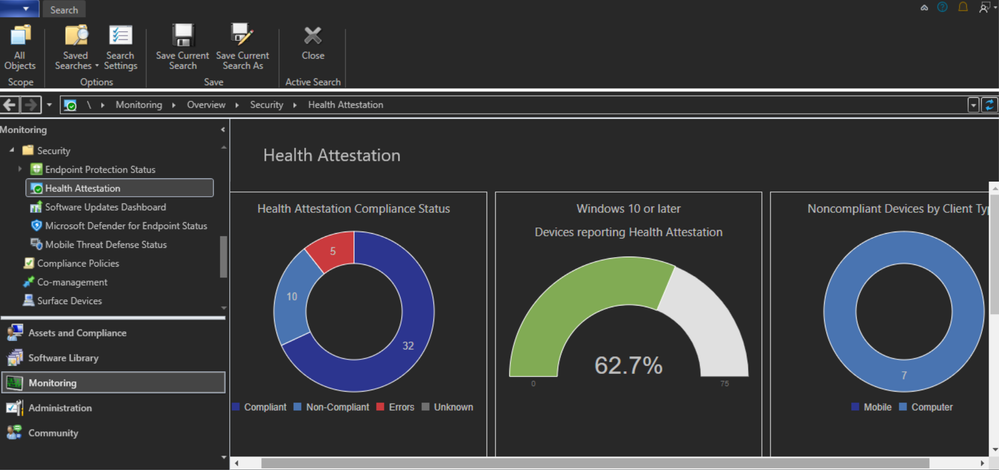Click the breadcrumb root icon
Viewport: 999px width, 470px height.
pyautogui.click(x=71, y=105)
